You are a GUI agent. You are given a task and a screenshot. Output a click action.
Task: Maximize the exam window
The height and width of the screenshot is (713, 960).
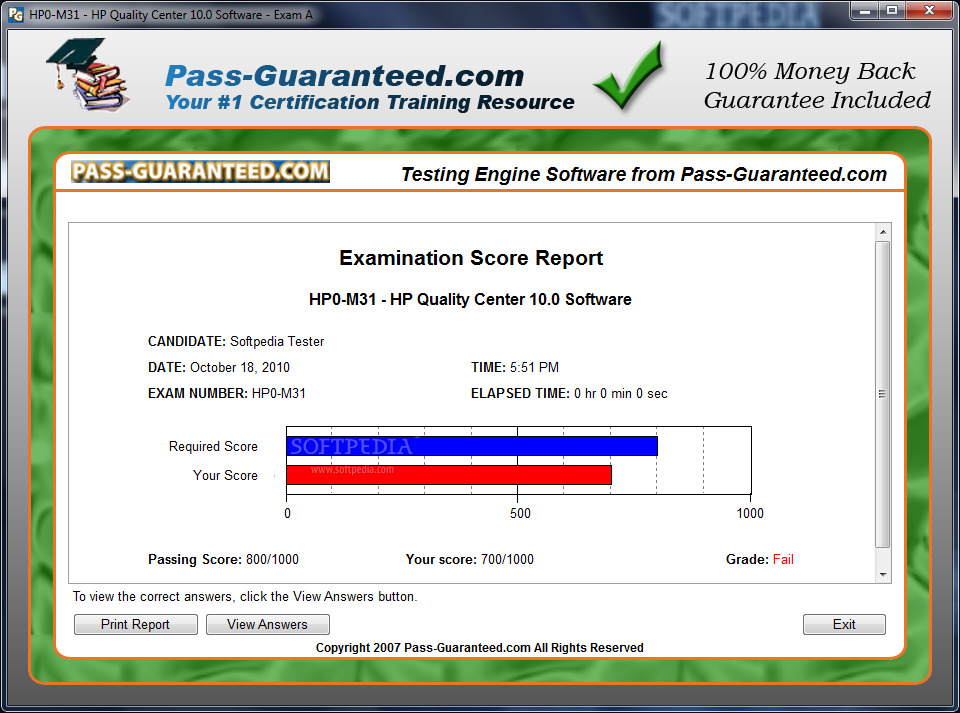point(892,10)
